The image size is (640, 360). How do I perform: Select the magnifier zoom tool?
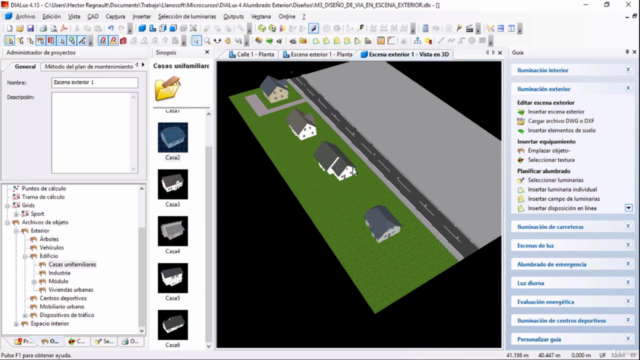pos(207,40)
